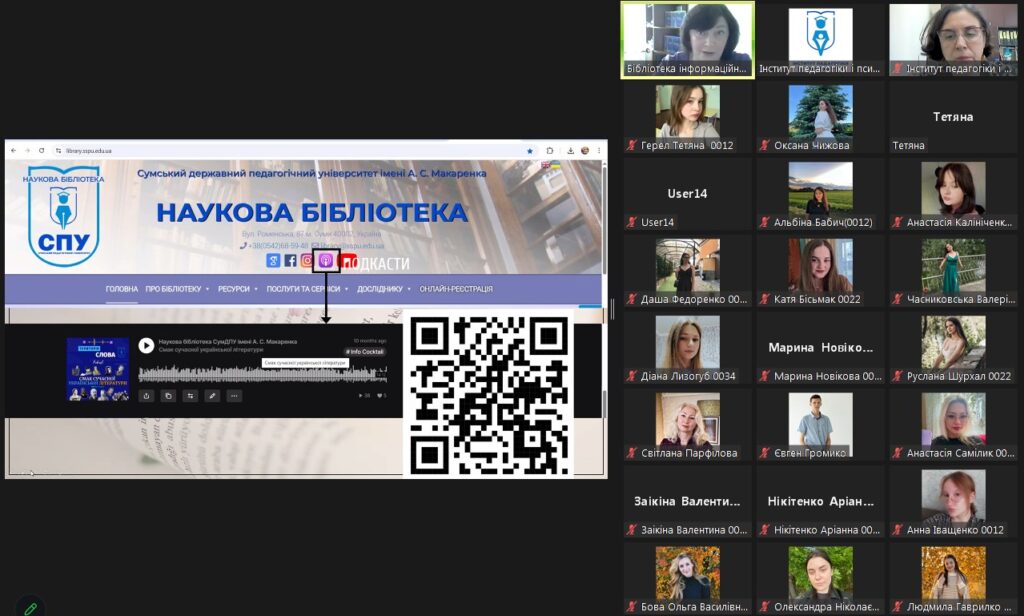
Task: Open the РЕСУРСИ menu item
Action: click(x=234, y=289)
